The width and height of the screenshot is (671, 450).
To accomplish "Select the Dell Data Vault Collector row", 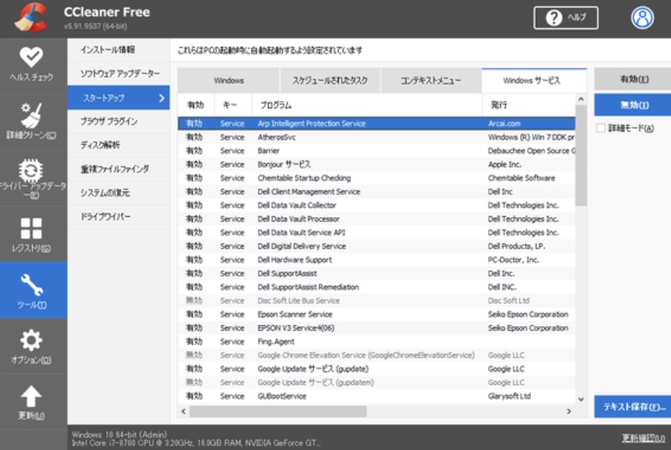I will tap(377, 205).
